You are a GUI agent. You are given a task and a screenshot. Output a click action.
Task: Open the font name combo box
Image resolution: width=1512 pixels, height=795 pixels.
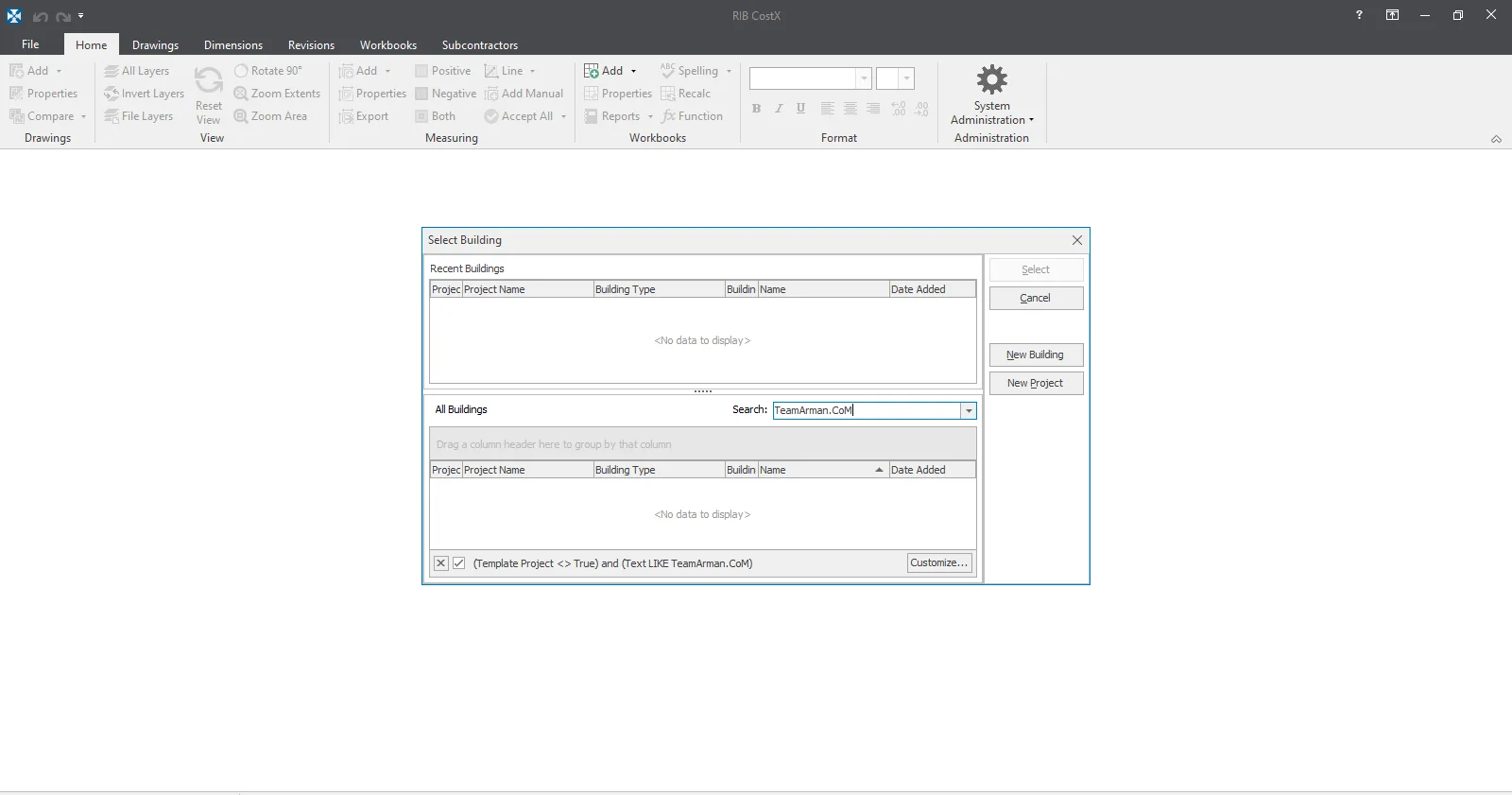point(810,78)
